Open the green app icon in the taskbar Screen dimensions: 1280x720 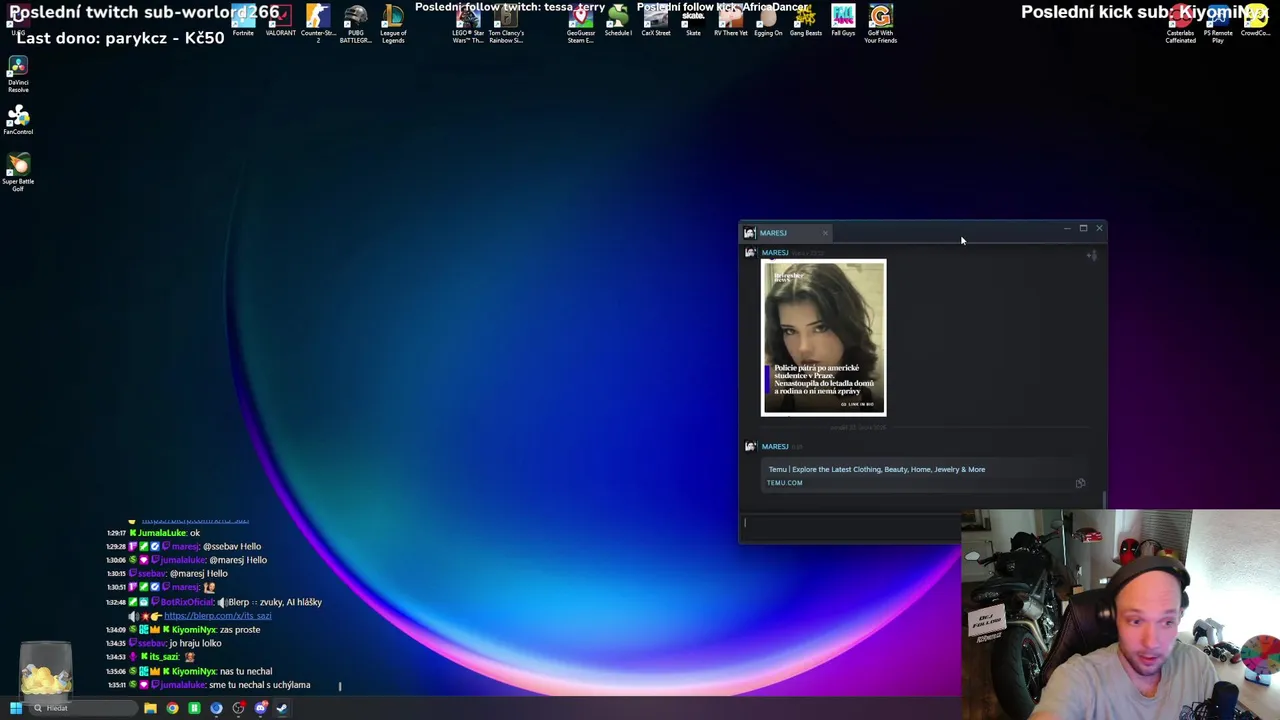[194, 708]
